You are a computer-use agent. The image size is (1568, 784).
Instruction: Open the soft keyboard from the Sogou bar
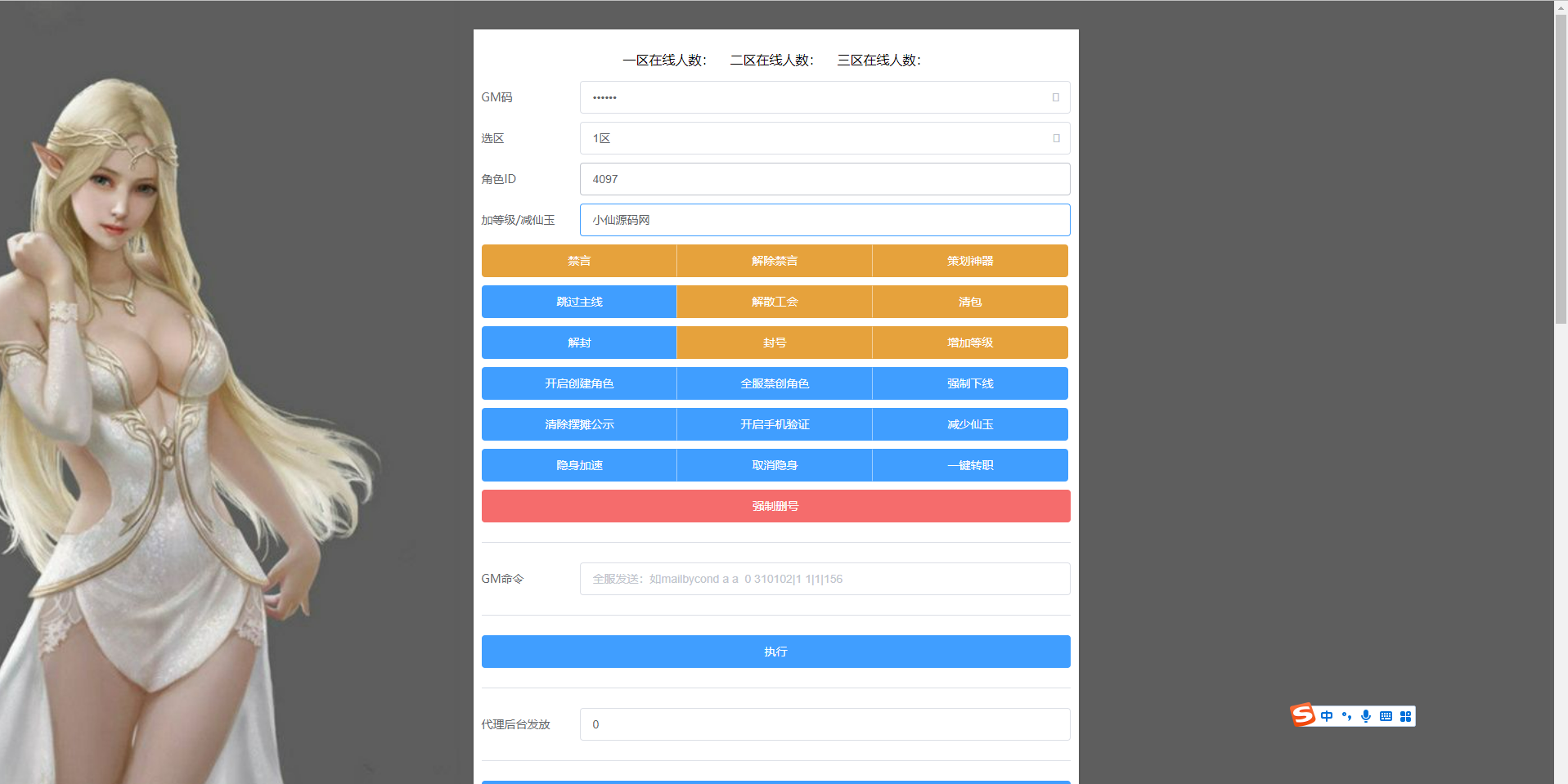1386,716
